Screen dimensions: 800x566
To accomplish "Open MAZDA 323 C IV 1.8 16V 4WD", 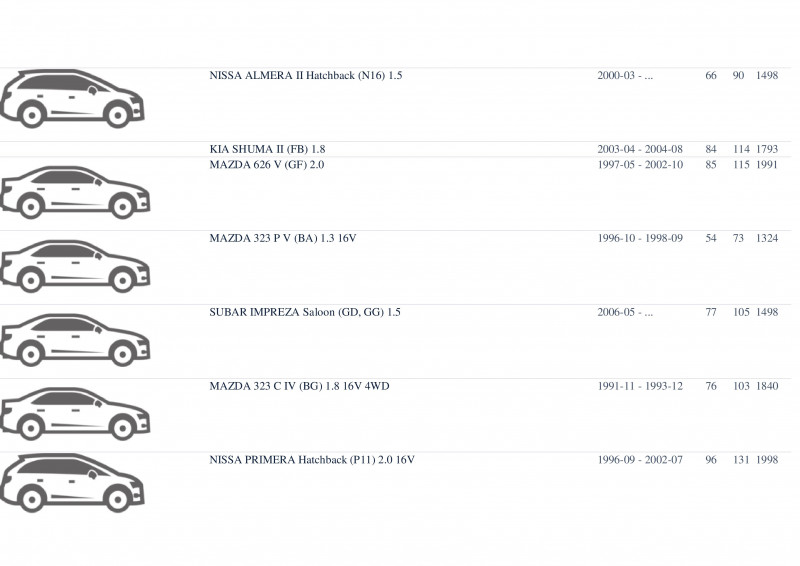I will click(299, 386).
